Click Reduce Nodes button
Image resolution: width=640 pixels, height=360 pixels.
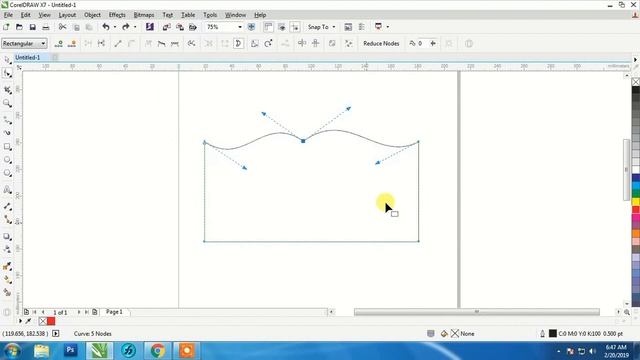[381, 43]
